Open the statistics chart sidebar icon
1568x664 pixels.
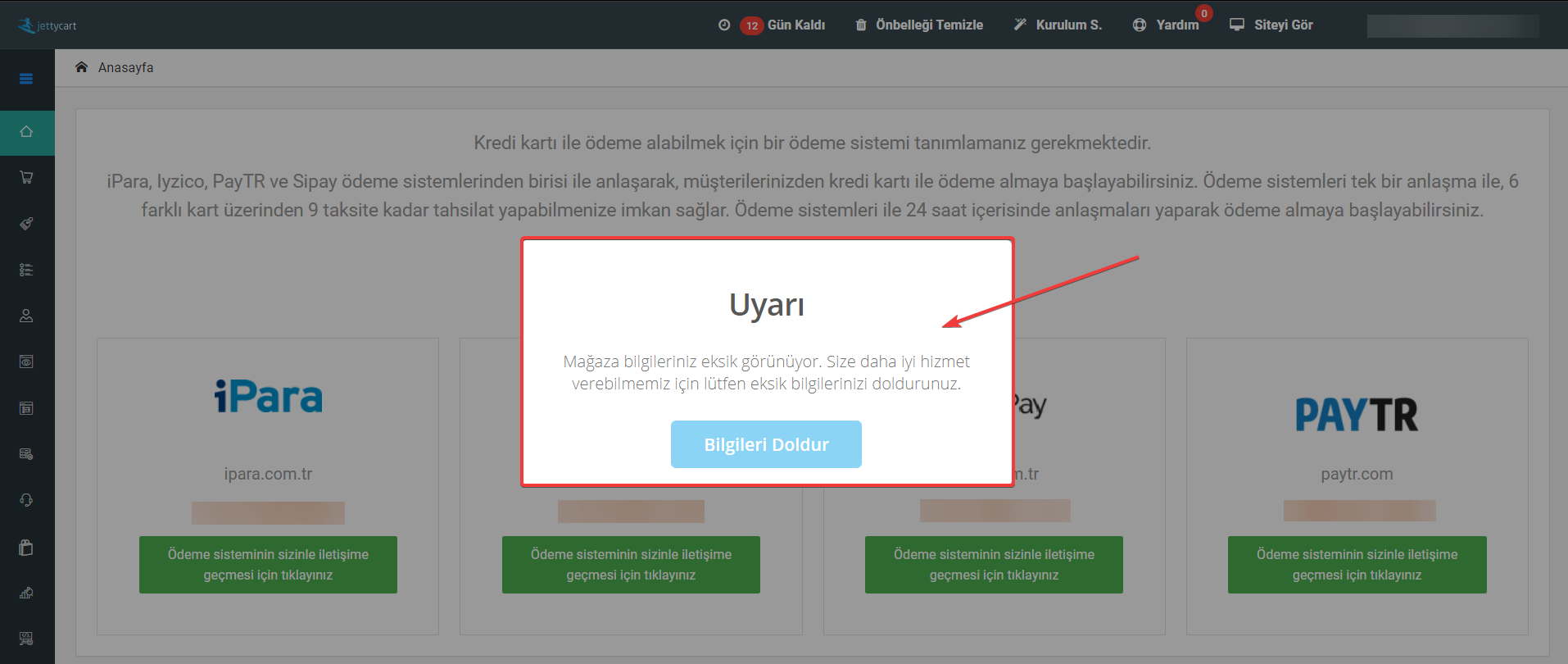26,593
